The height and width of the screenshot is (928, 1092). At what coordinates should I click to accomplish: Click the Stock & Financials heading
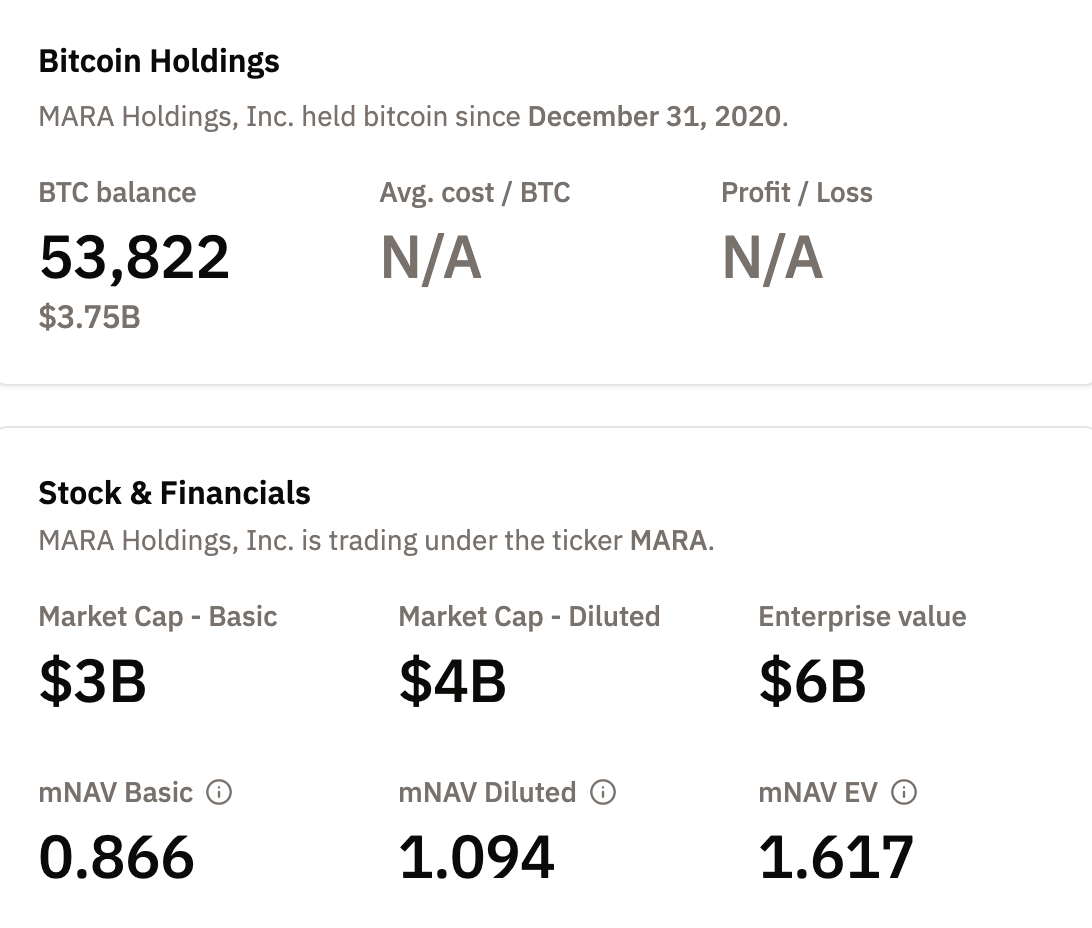[x=174, y=493]
